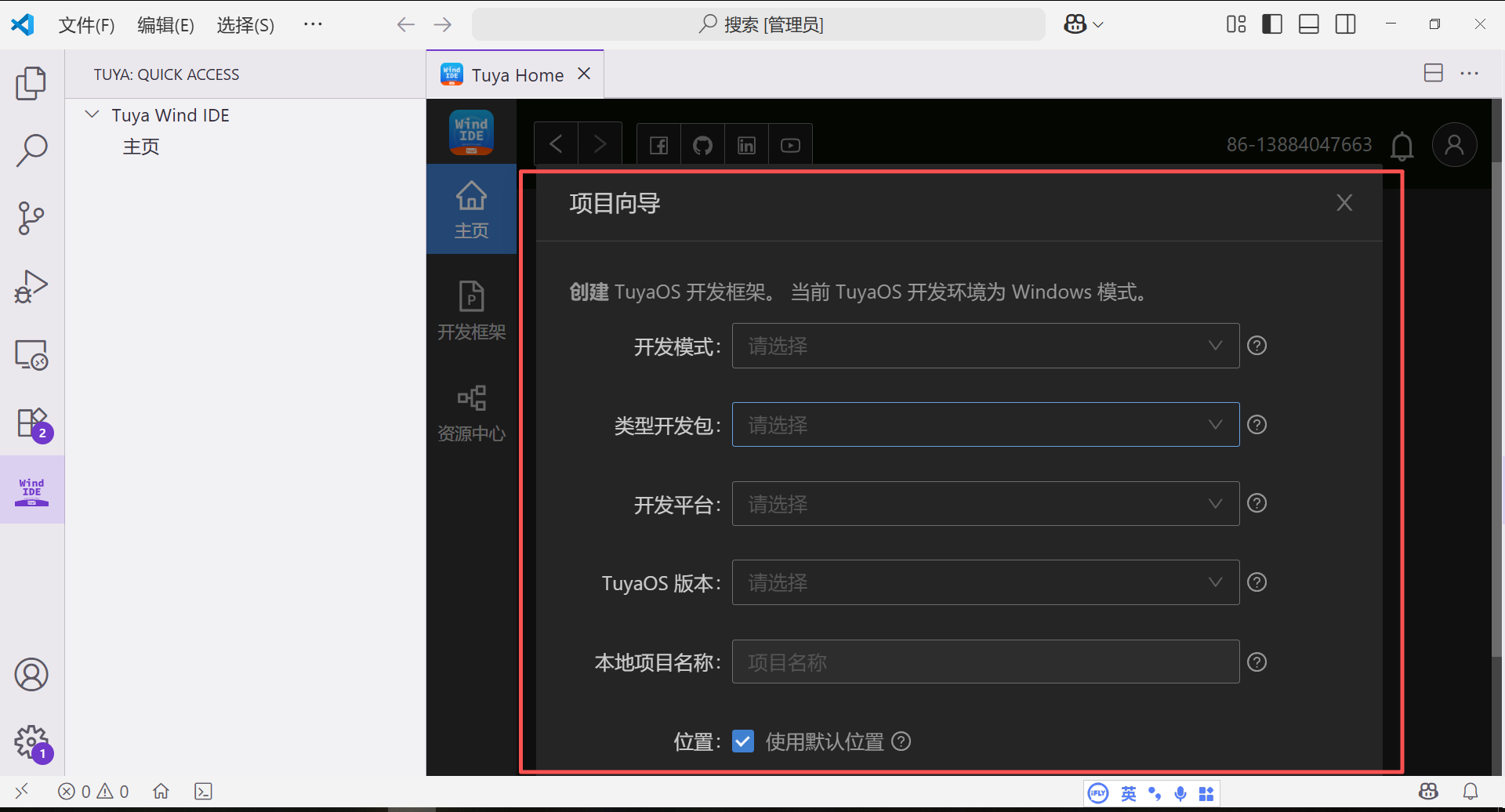Select the Search icon in the activity bar

tap(31, 150)
